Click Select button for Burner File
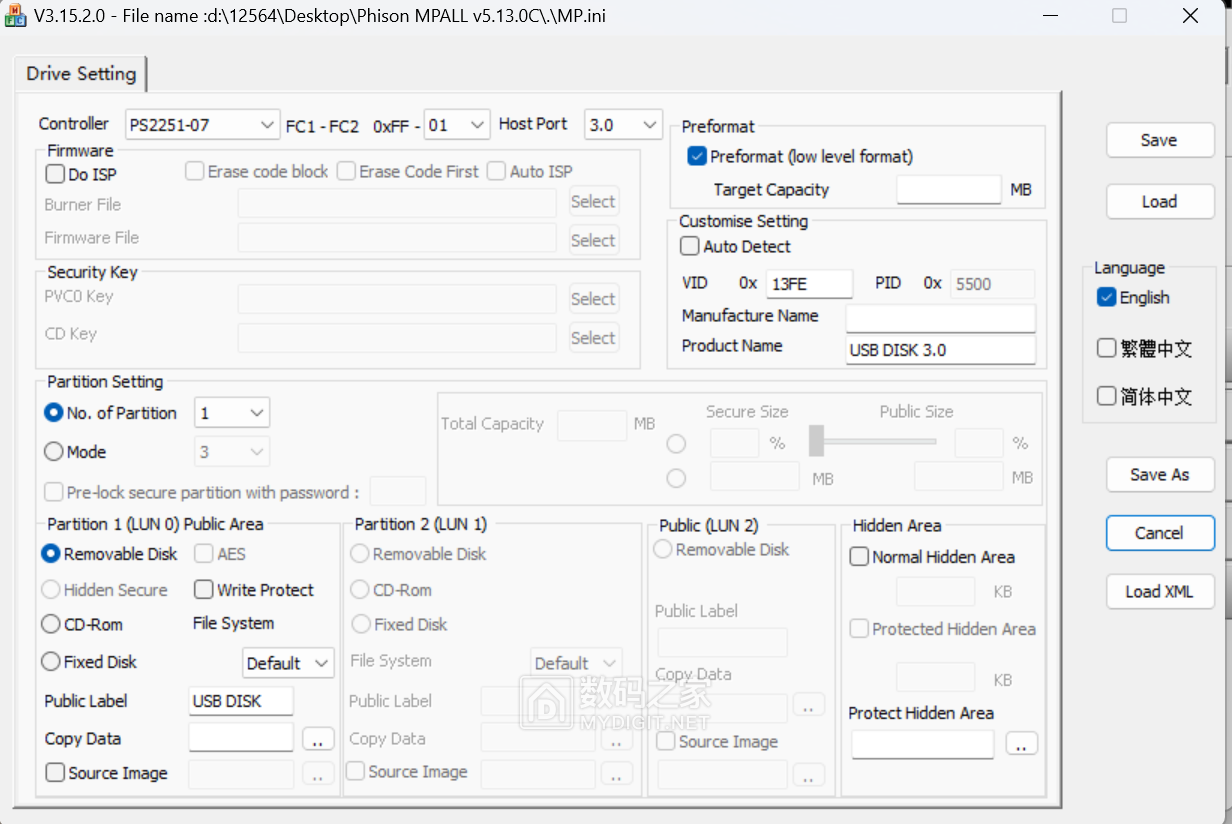The height and width of the screenshot is (824, 1232). click(594, 202)
